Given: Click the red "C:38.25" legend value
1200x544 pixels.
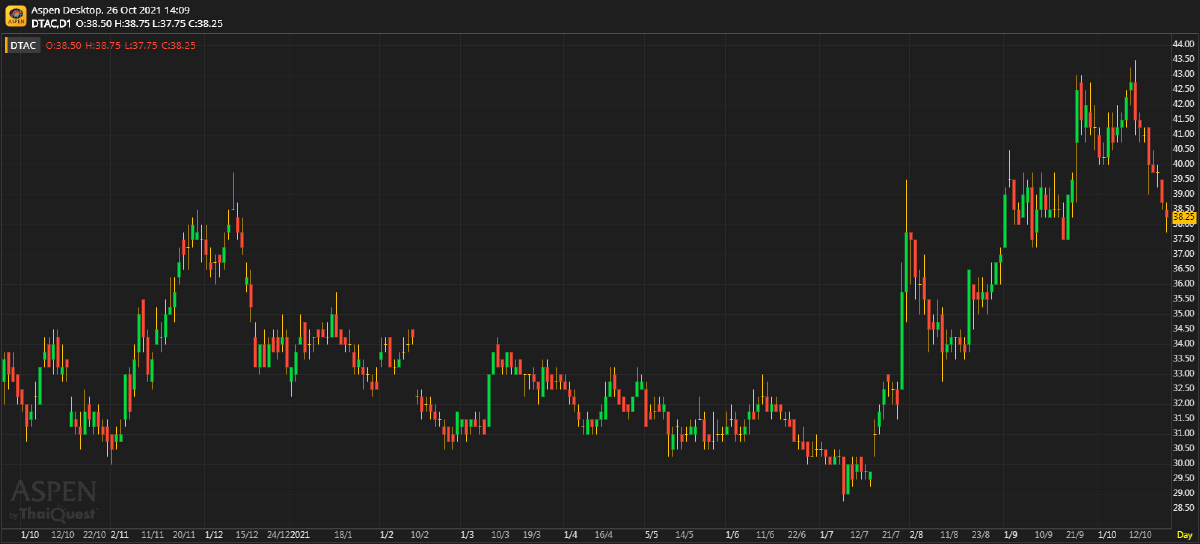Looking at the screenshot, I should (x=180, y=45).
